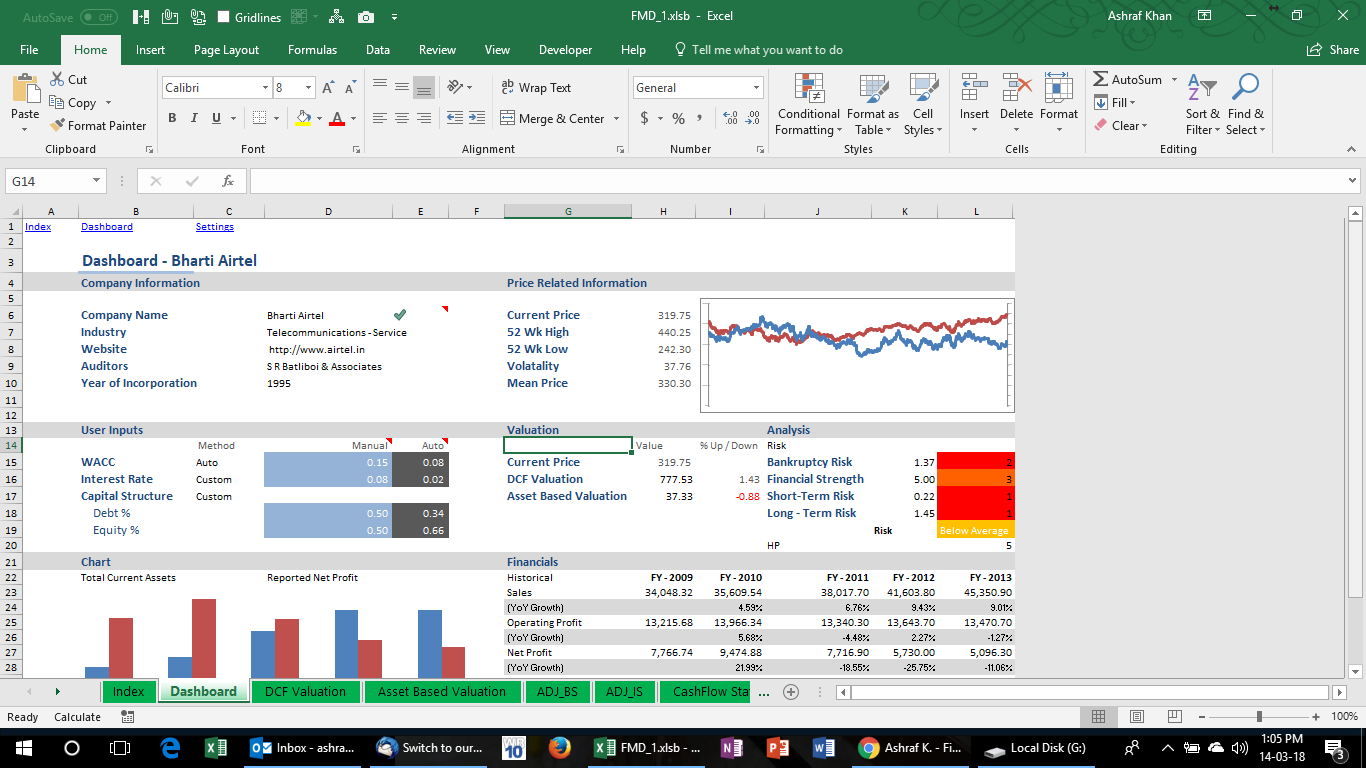1366x768 pixels.
Task: Click the Share button
Action: click(1333, 50)
